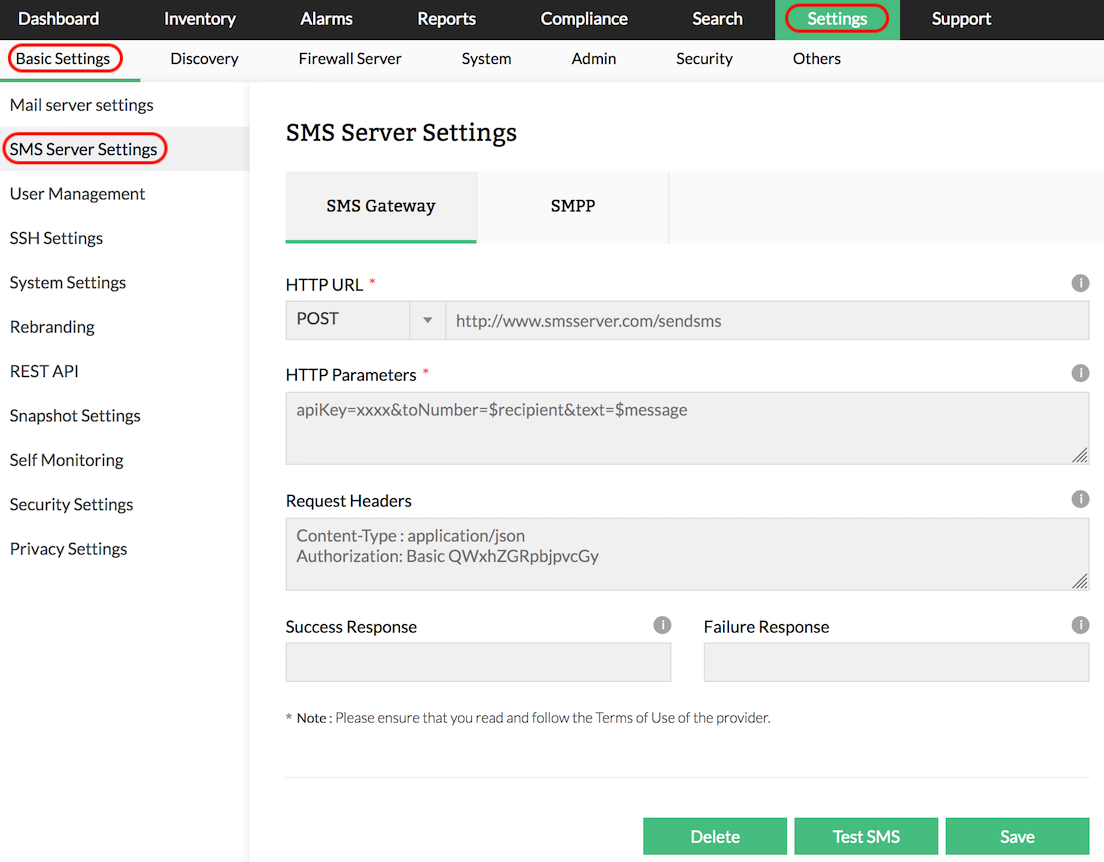
Task: Delete the SMS server configuration
Action: point(715,837)
